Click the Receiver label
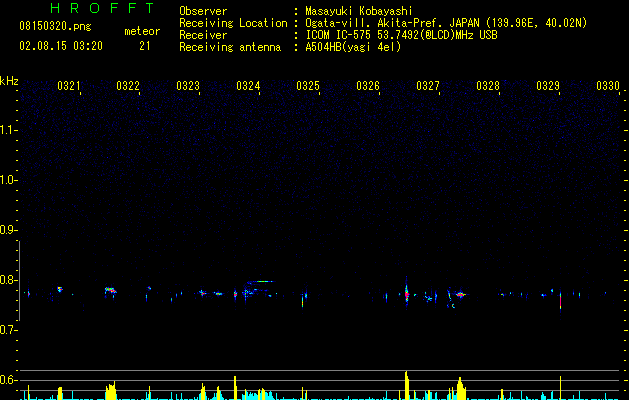The image size is (629, 400). [203, 35]
